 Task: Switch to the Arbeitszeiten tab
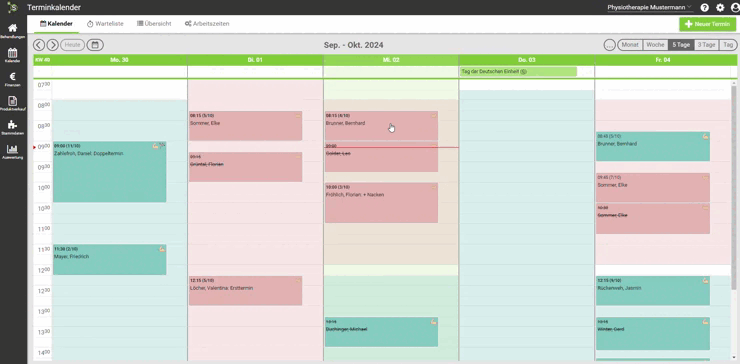(207, 24)
